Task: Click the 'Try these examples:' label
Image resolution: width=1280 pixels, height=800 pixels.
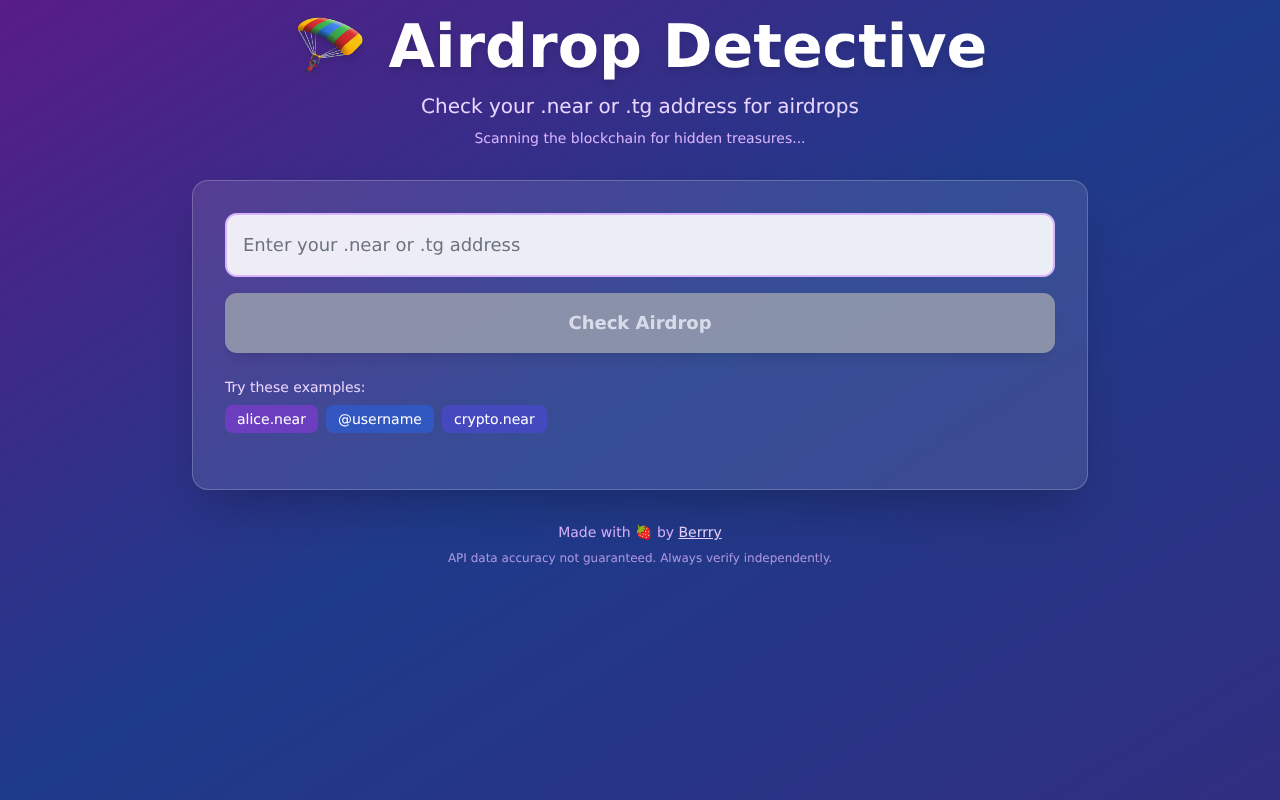Action: [294, 386]
